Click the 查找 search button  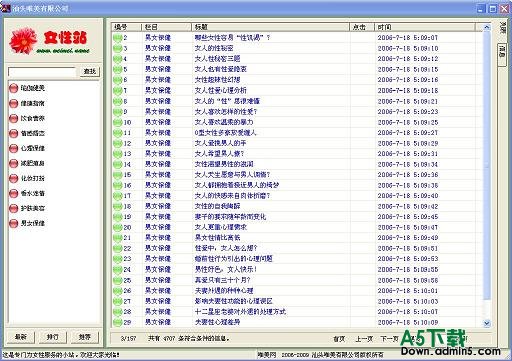90,71
